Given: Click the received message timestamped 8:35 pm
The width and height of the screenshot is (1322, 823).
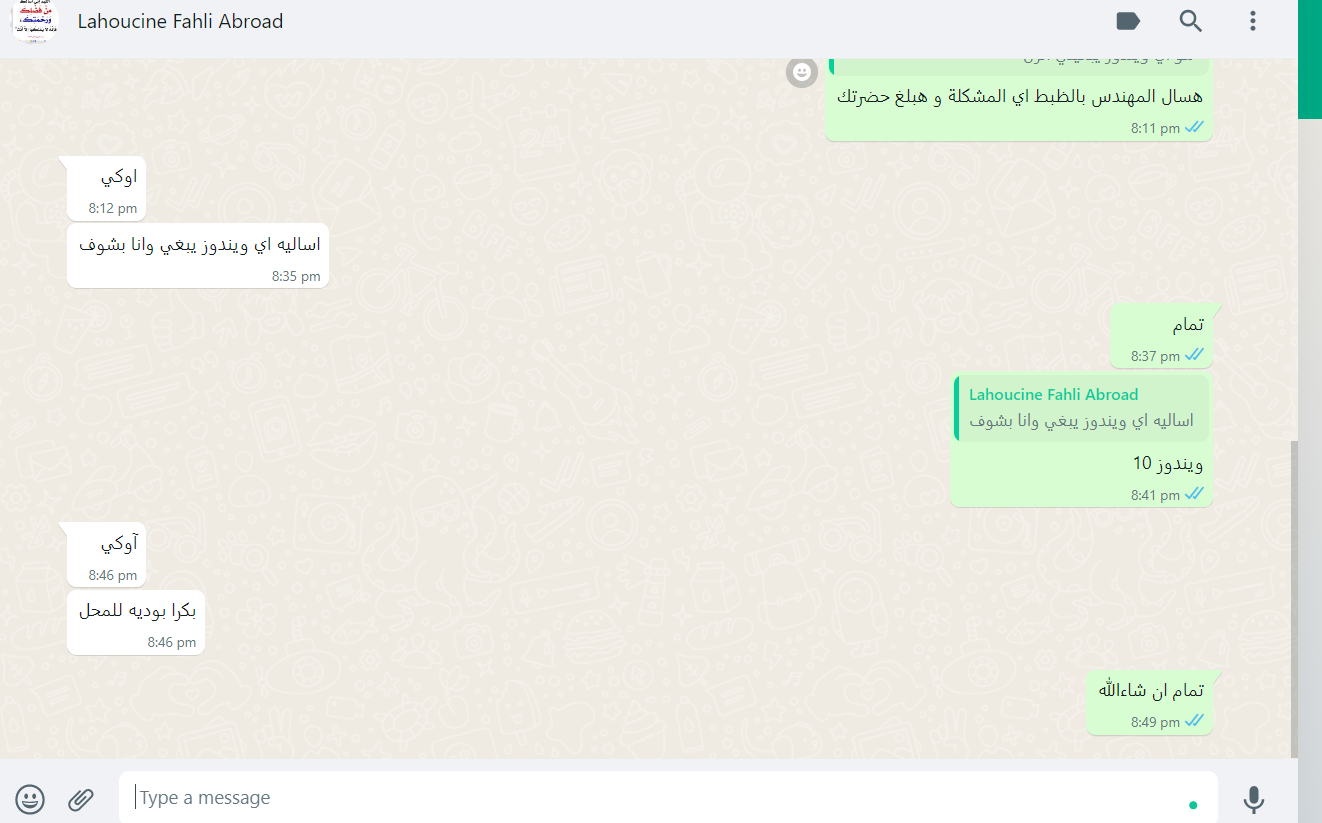Looking at the screenshot, I should click(x=198, y=255).
